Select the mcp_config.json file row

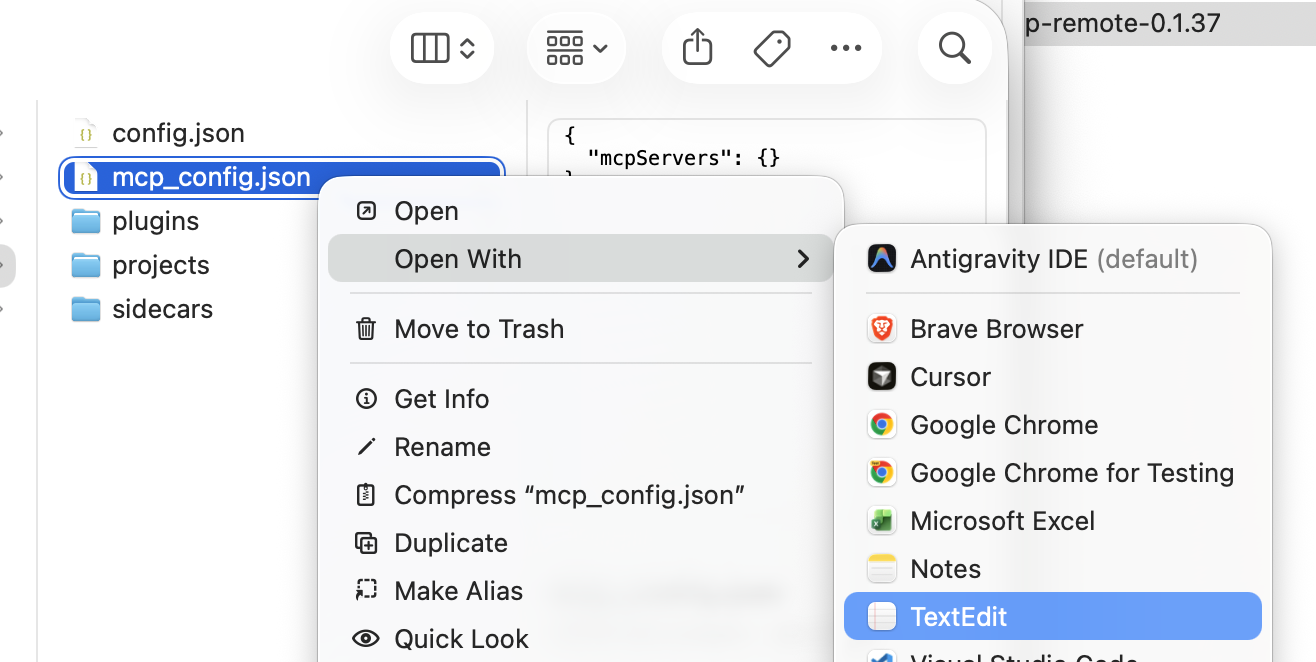click(282, 178)
